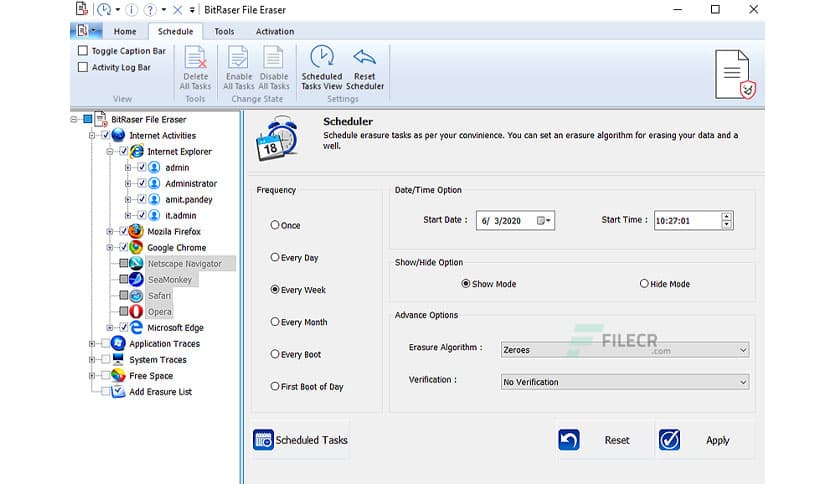Select the Every Month frequency option
Screen dimensions: 836x484
[x=275, y=322]
